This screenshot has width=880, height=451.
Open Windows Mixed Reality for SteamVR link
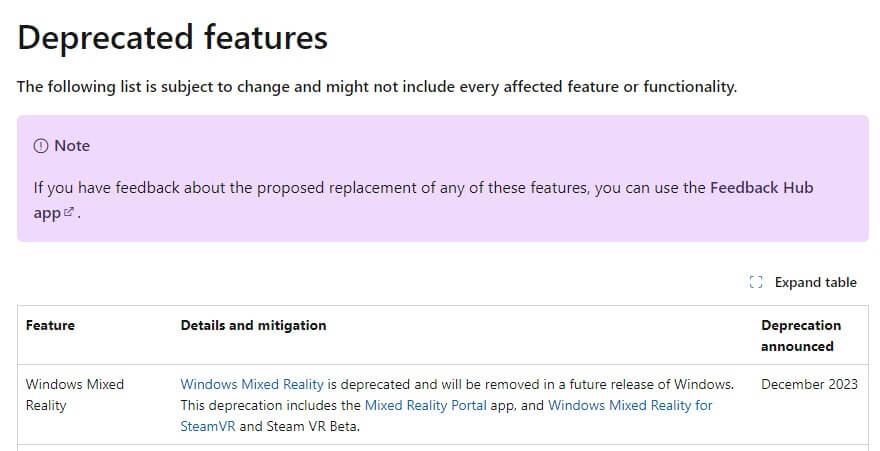click(x=630, y=405)
